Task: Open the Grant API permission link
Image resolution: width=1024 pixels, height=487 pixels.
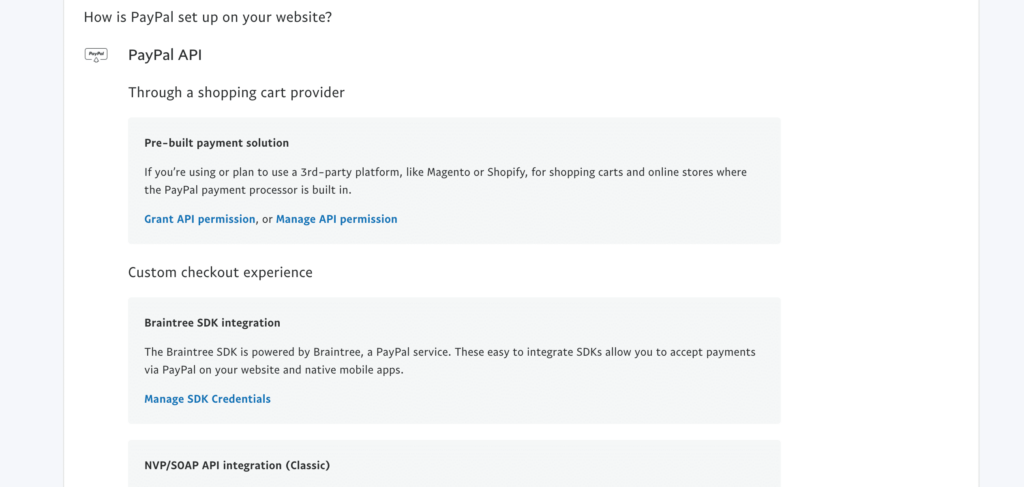Action: [199, 219]
